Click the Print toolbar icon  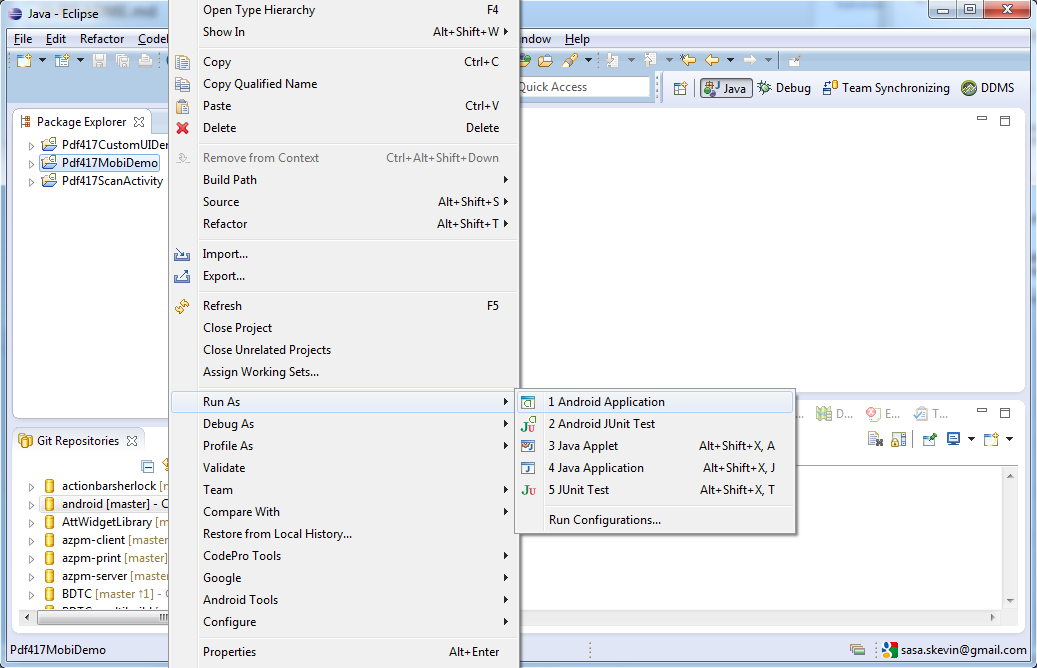click(145, 61)
